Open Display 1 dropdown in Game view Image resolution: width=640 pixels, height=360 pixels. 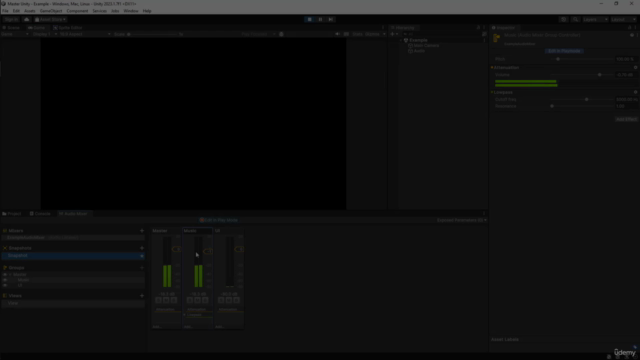[44, 34]
